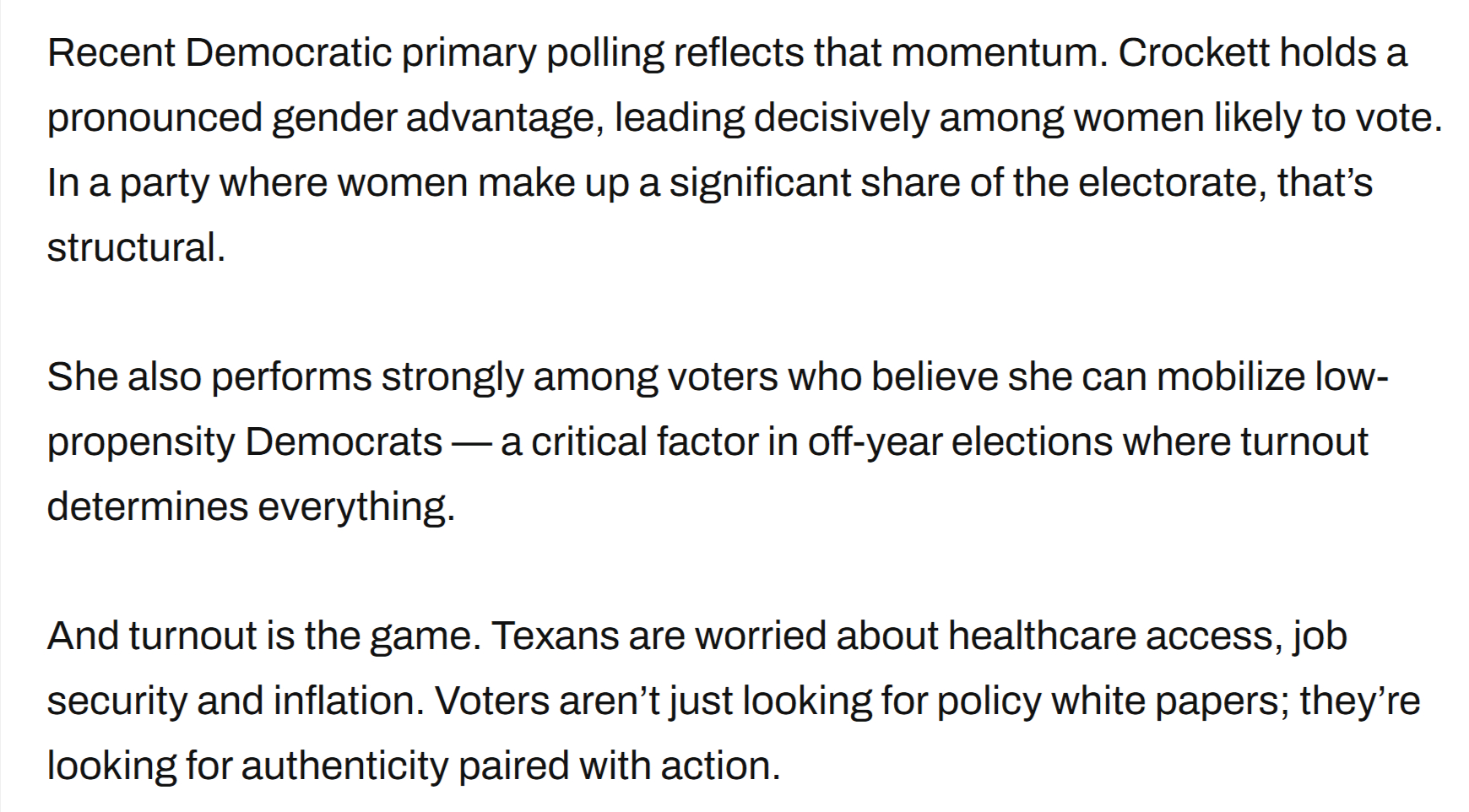Image resolution: width=1469 pixels, height=812 pixels.
Task: Click the phrase "critical factor"
Action: point(644,442)
